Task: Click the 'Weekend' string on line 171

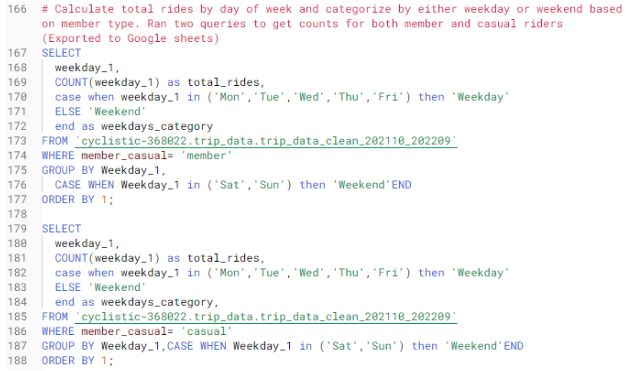Action: [117, 112]
